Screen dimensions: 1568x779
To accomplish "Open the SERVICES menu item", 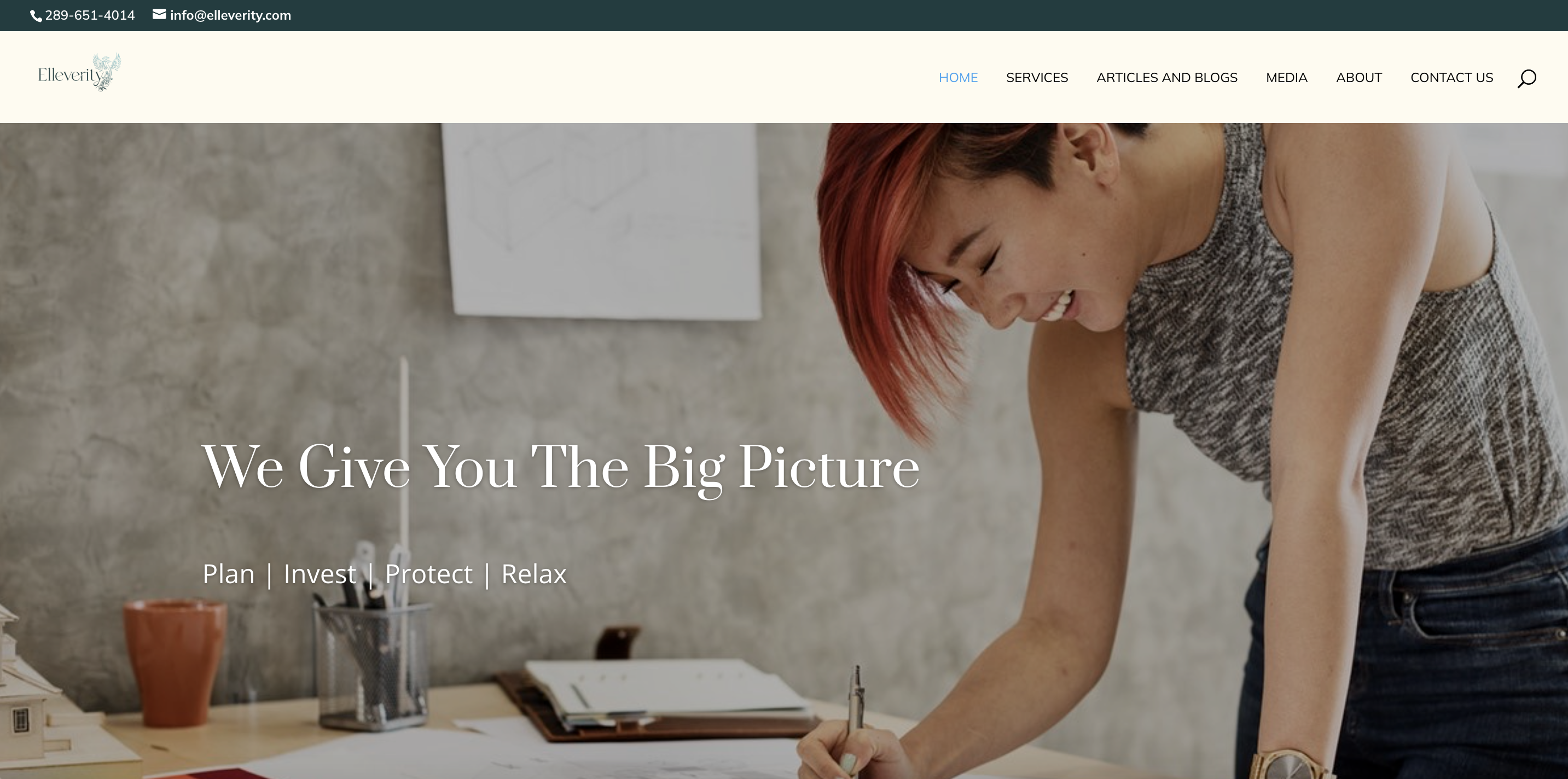I will click(x=1037, y=78).
